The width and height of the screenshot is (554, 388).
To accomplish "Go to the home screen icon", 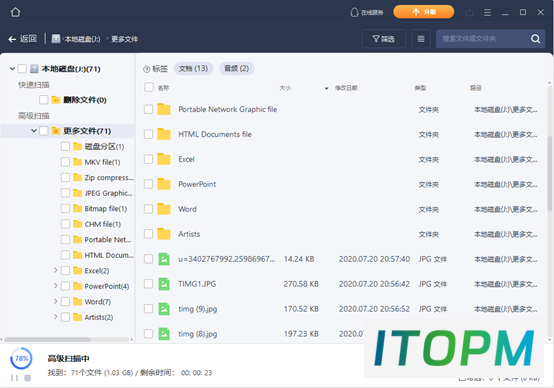I will (x=15, y=12).
